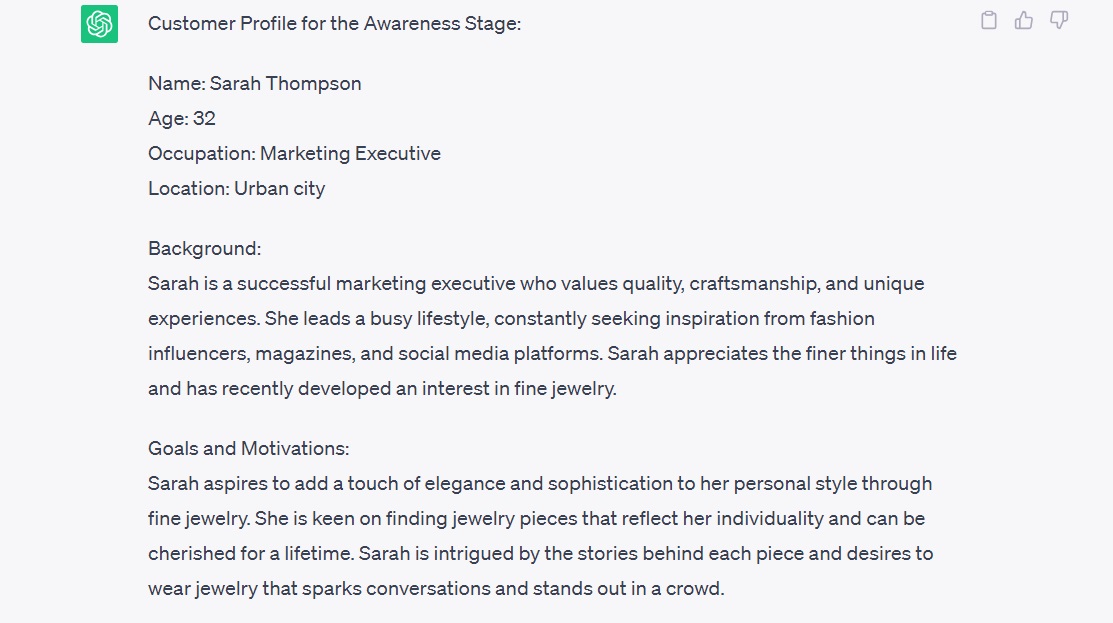Click the line starting "Sarah aspires to add a touch"
Image resolution: width=1113 pixels, height=623 pixels.
[x=540, y=484]
